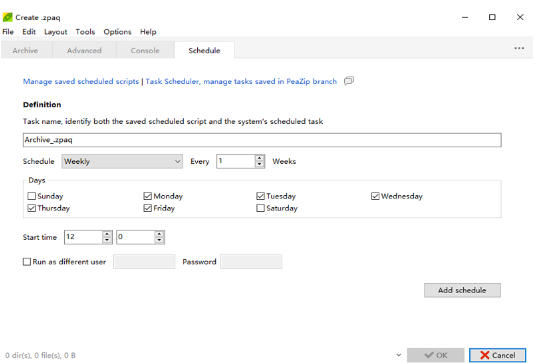
Task: Switch to the Advanced tab
Action: (x=84, y=50)
